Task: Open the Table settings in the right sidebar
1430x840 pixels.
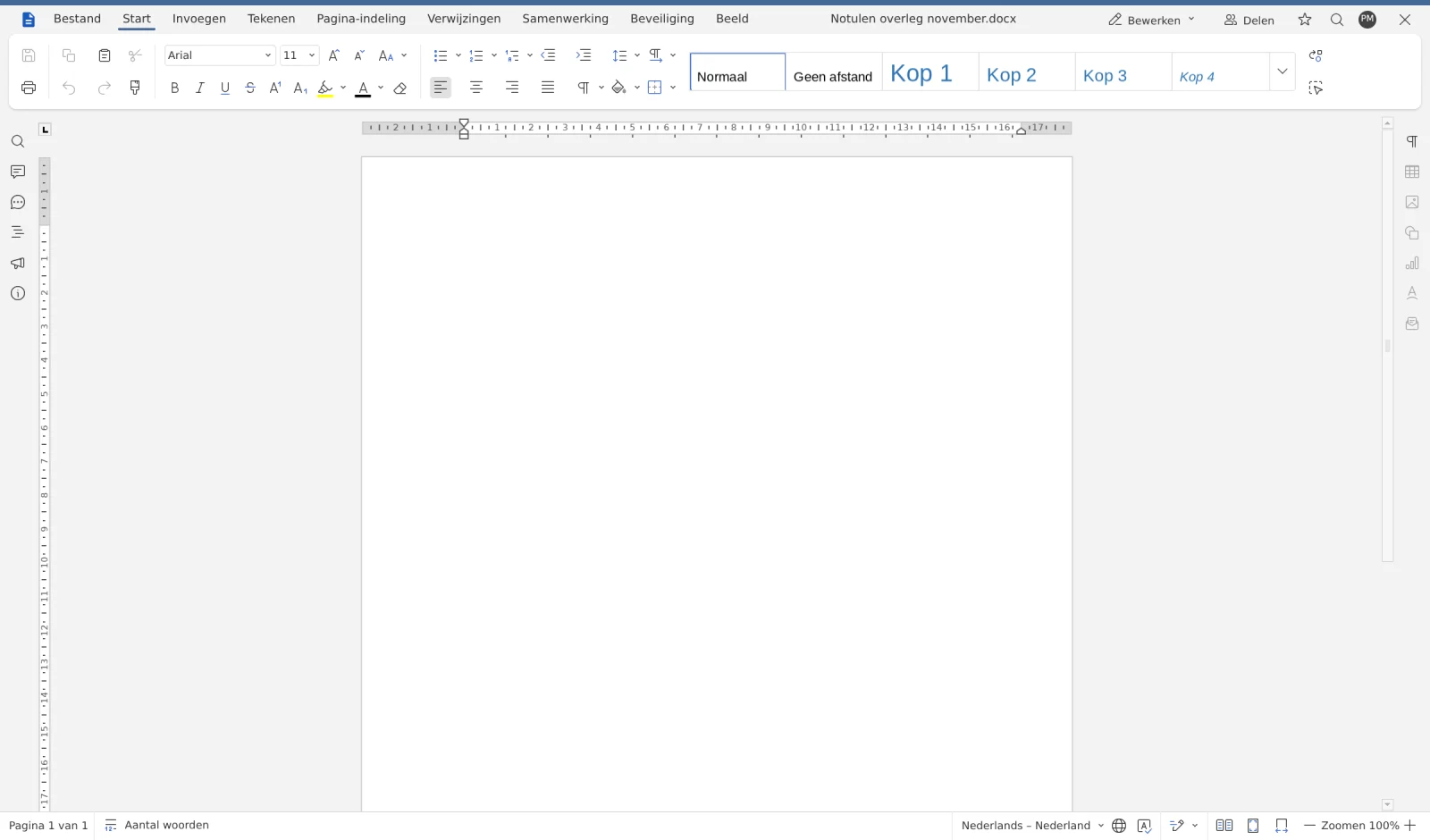Action: point(1412,172)
